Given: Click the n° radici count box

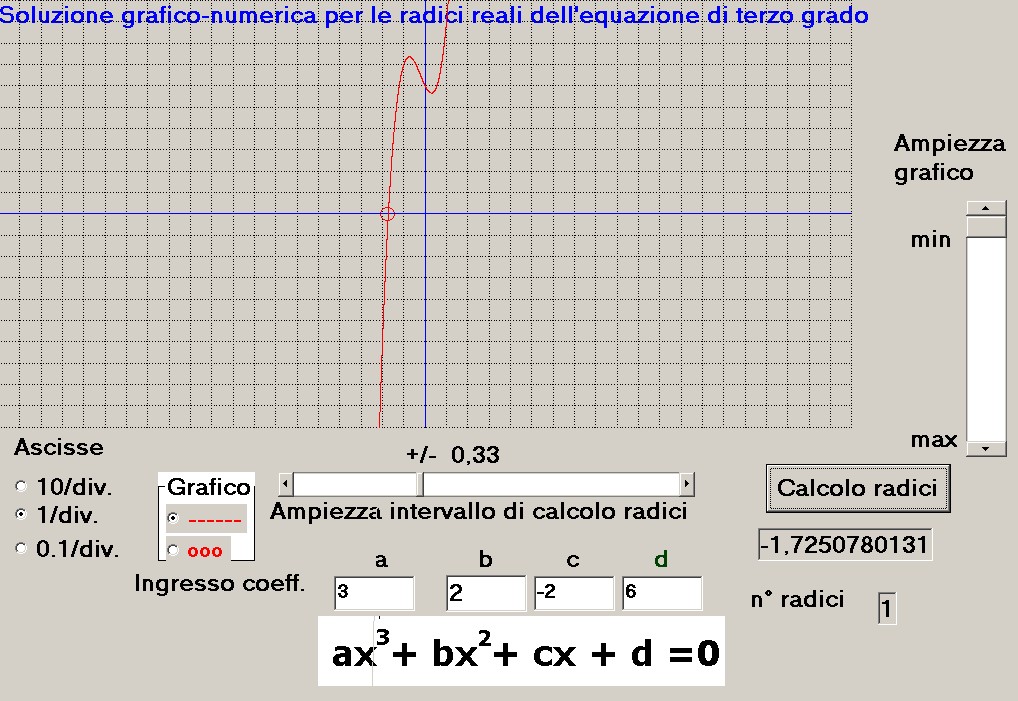Looking at the screenshot, I should [x=887, y=608].
